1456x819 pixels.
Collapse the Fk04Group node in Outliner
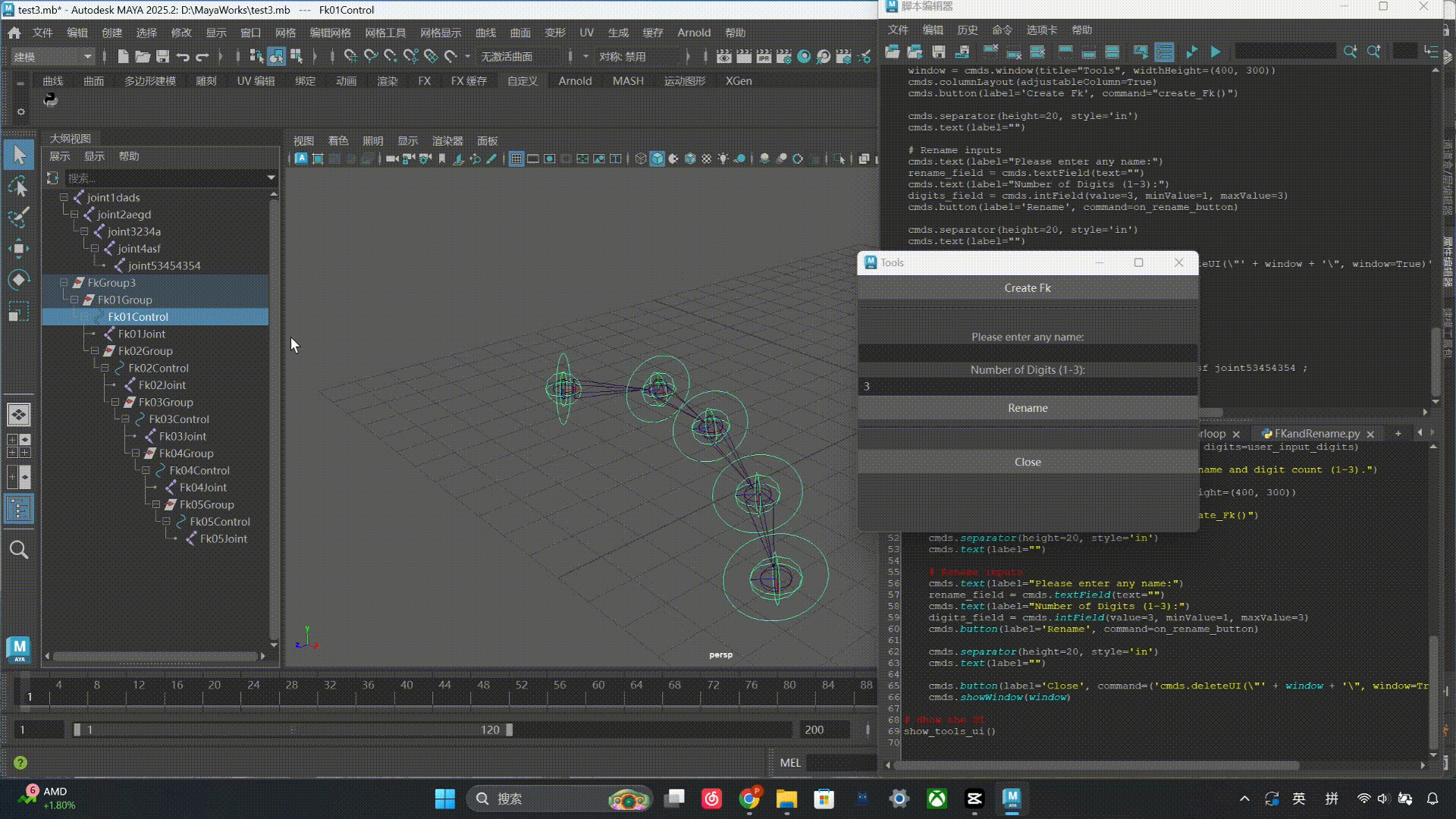click(x=136, y=453)
